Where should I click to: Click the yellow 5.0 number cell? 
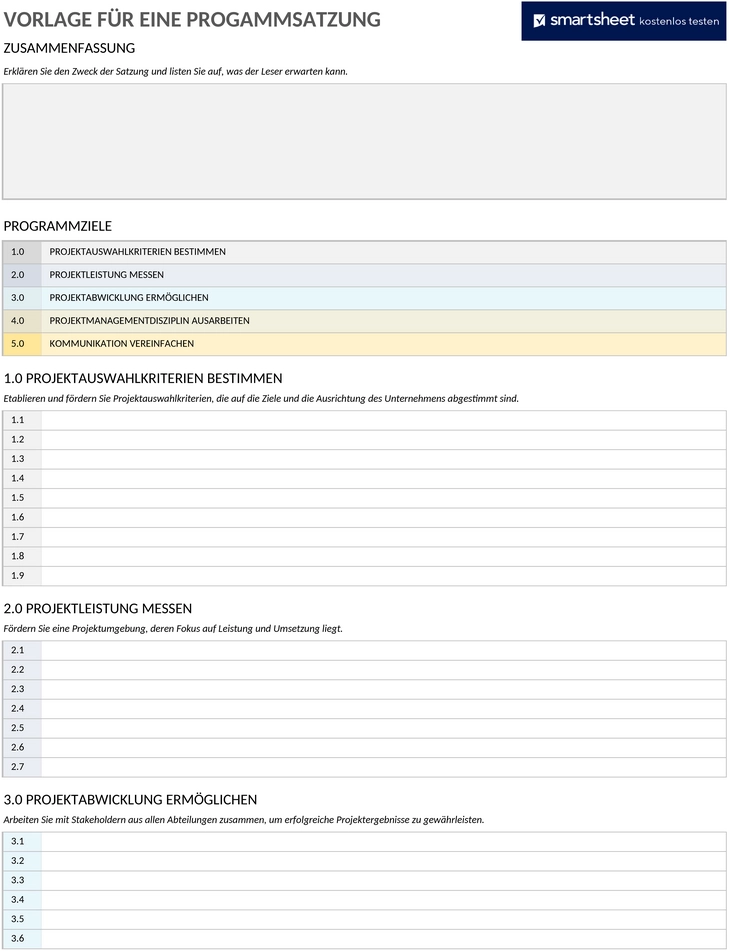tap(22, 344)
